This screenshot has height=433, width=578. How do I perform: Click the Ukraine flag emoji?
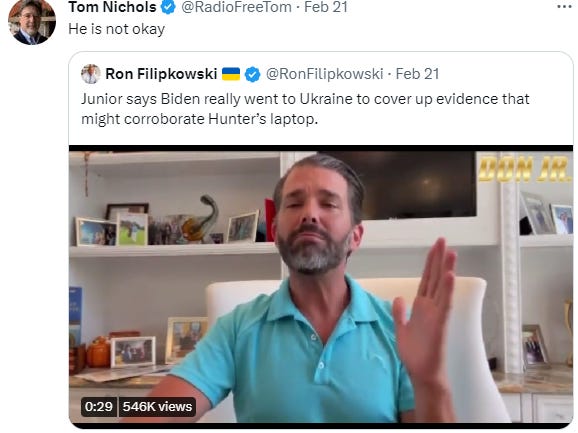pyautogui.click(x=231, y=74)
